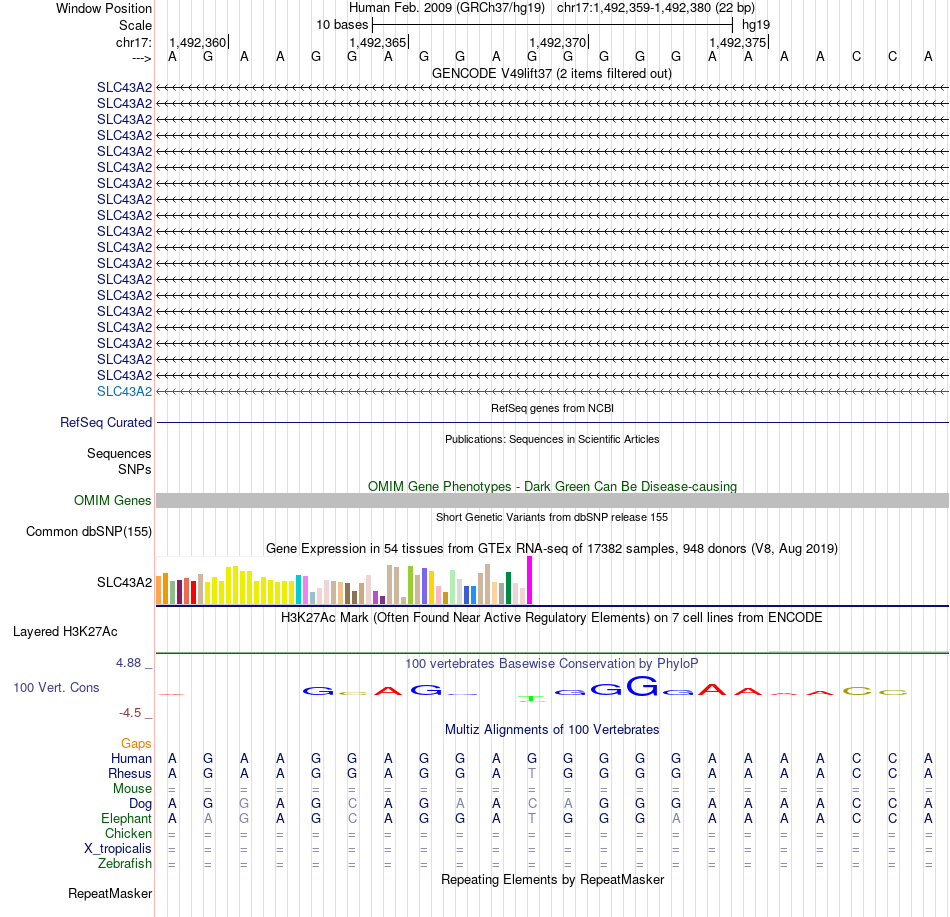Image resolution: width=950 pixels, height=917 pixels.
Task: Open the H3K27Ac Mark track title
Action: (552, 617)
